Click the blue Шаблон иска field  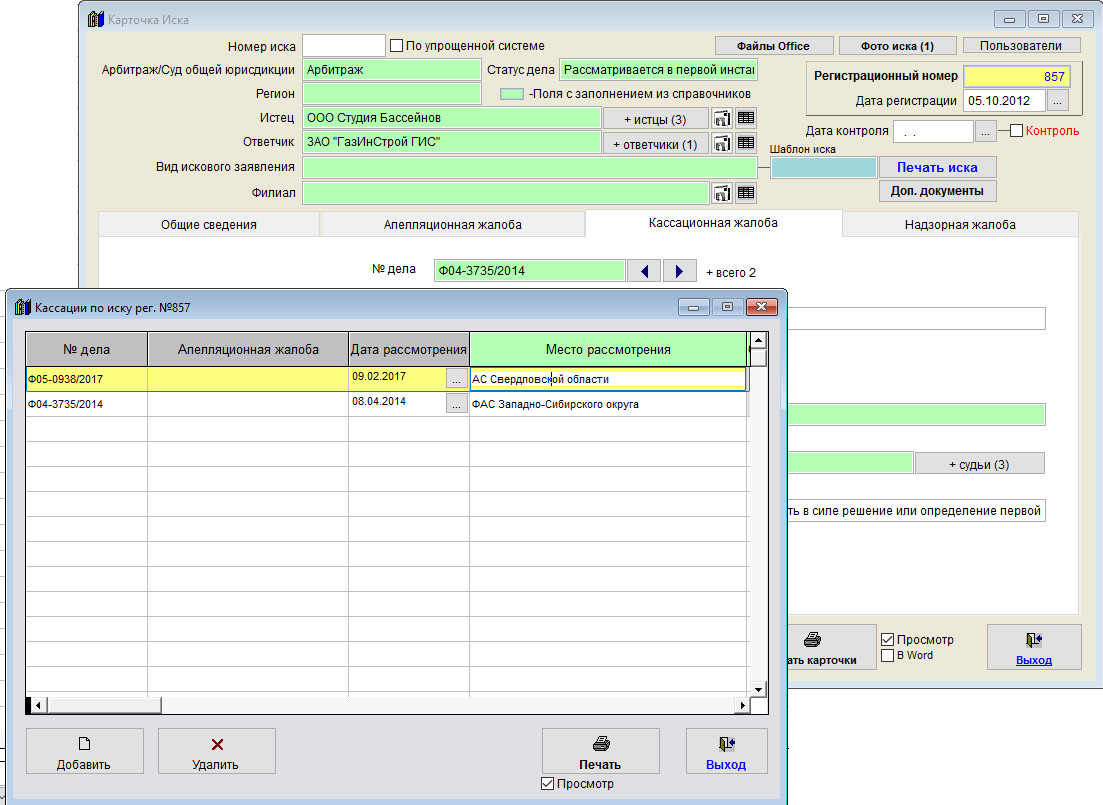tap(823, 167)
